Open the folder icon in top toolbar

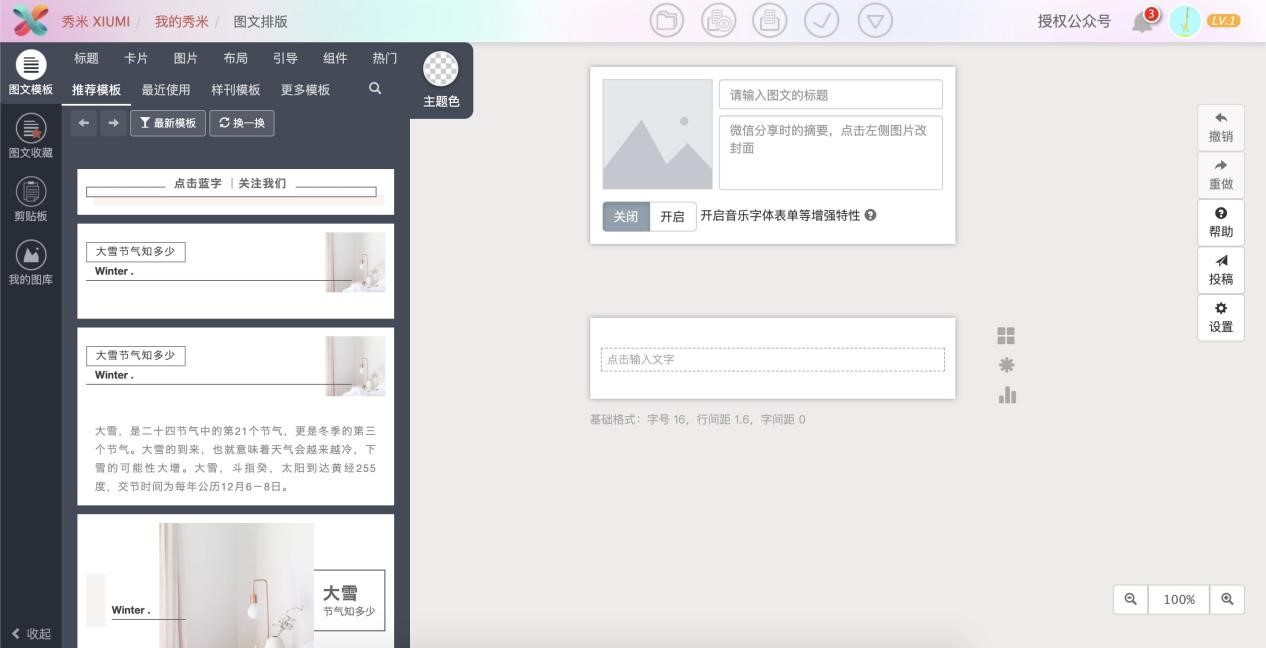click(x=667, y=21)
